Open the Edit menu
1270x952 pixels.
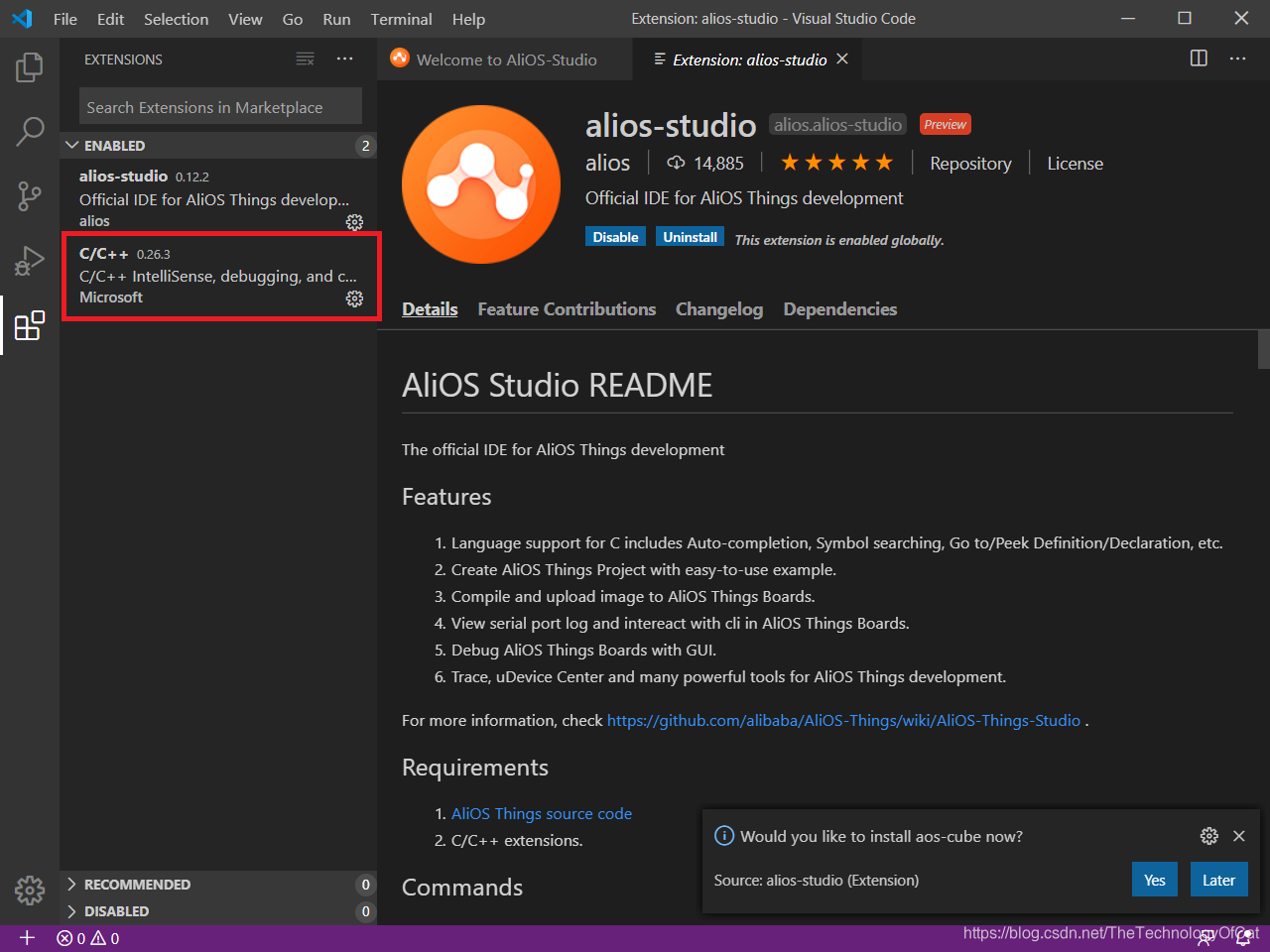point(111,19)
